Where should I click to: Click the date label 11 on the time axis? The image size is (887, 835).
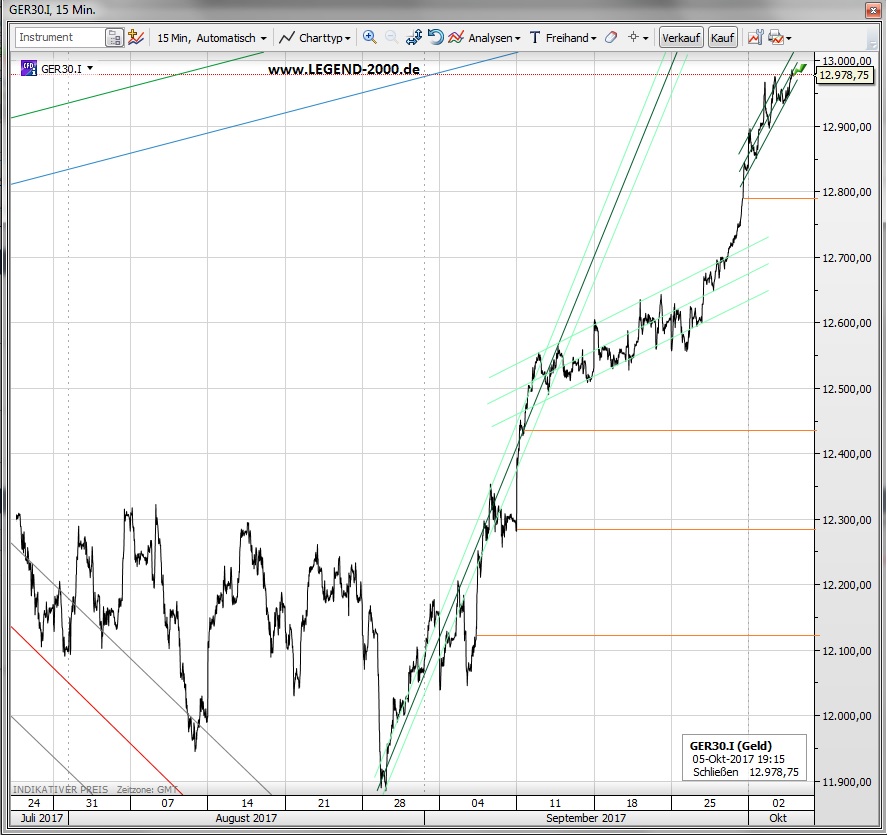(555, 803)
